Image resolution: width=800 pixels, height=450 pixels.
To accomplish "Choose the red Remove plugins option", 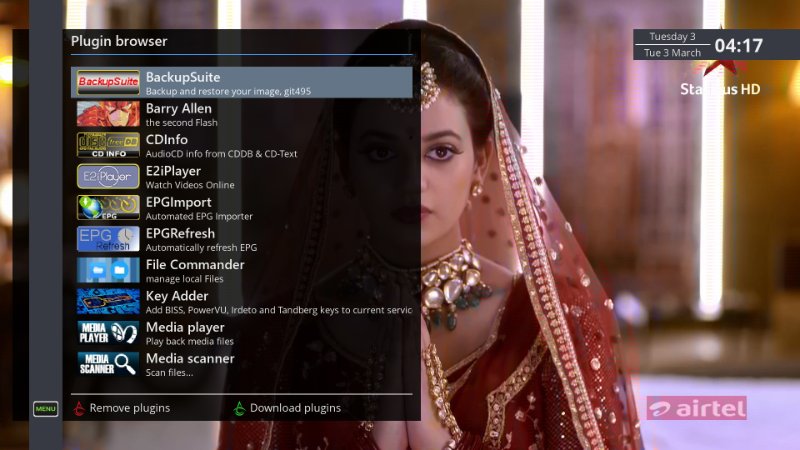I will [122, 408].
